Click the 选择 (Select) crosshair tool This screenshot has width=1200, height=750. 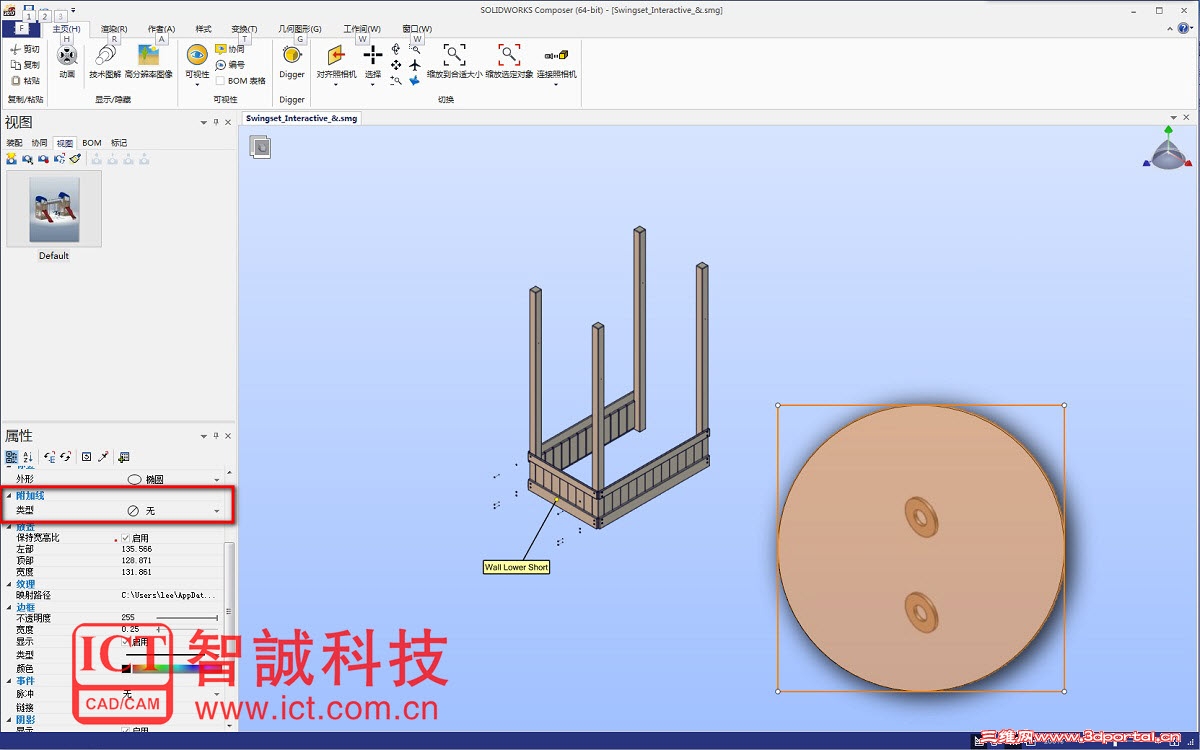coord(373,55)
